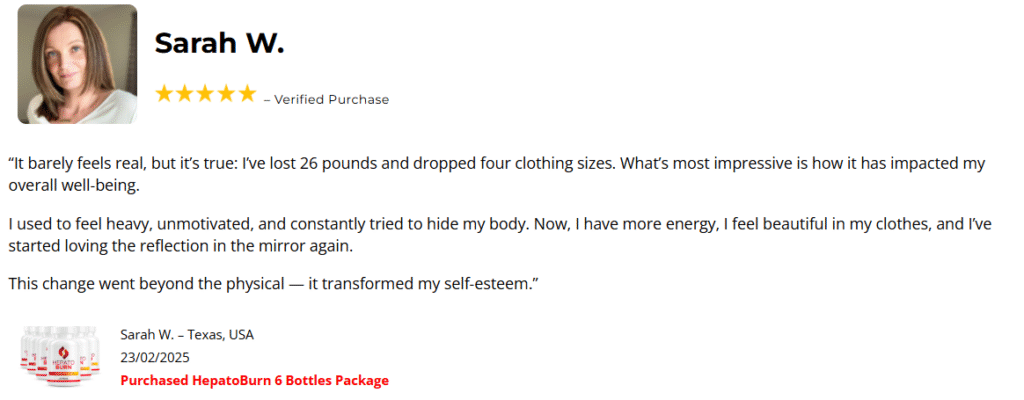Viewport: 1024px width, 400px height.
Task: Click the paragraph starting 'I used to feel heavy'
Action: tap(400, 222)
